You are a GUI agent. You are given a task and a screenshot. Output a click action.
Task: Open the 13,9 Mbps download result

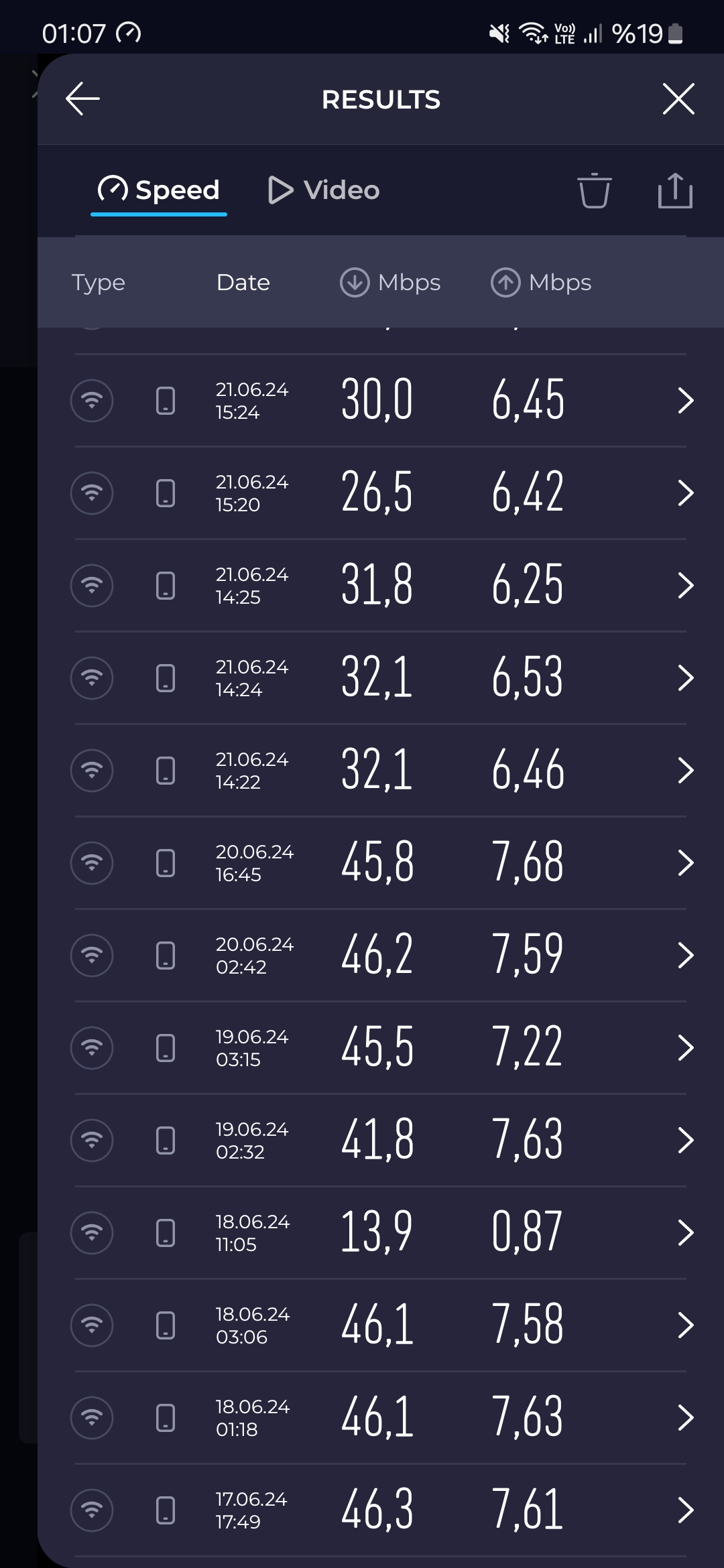(376, 1233)
